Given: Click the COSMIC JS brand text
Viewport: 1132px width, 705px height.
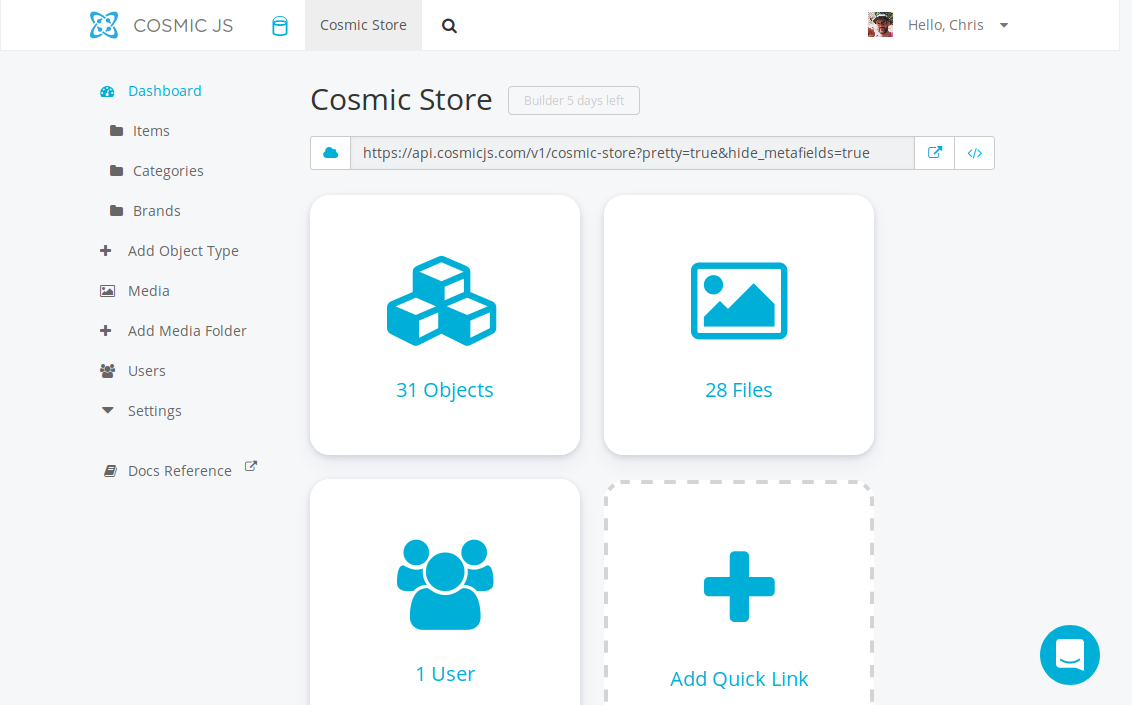Looking at the screenshot, I should coord(183,26).
